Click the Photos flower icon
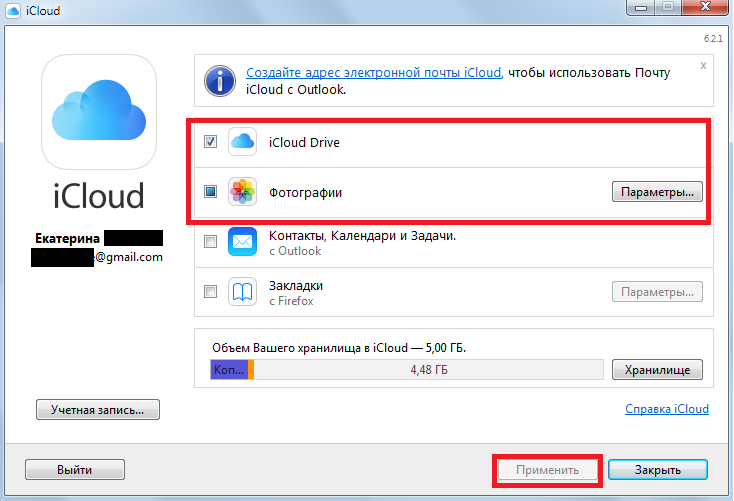Image resolution: width=734 pixels, height=501 pixels. [242, 192]
